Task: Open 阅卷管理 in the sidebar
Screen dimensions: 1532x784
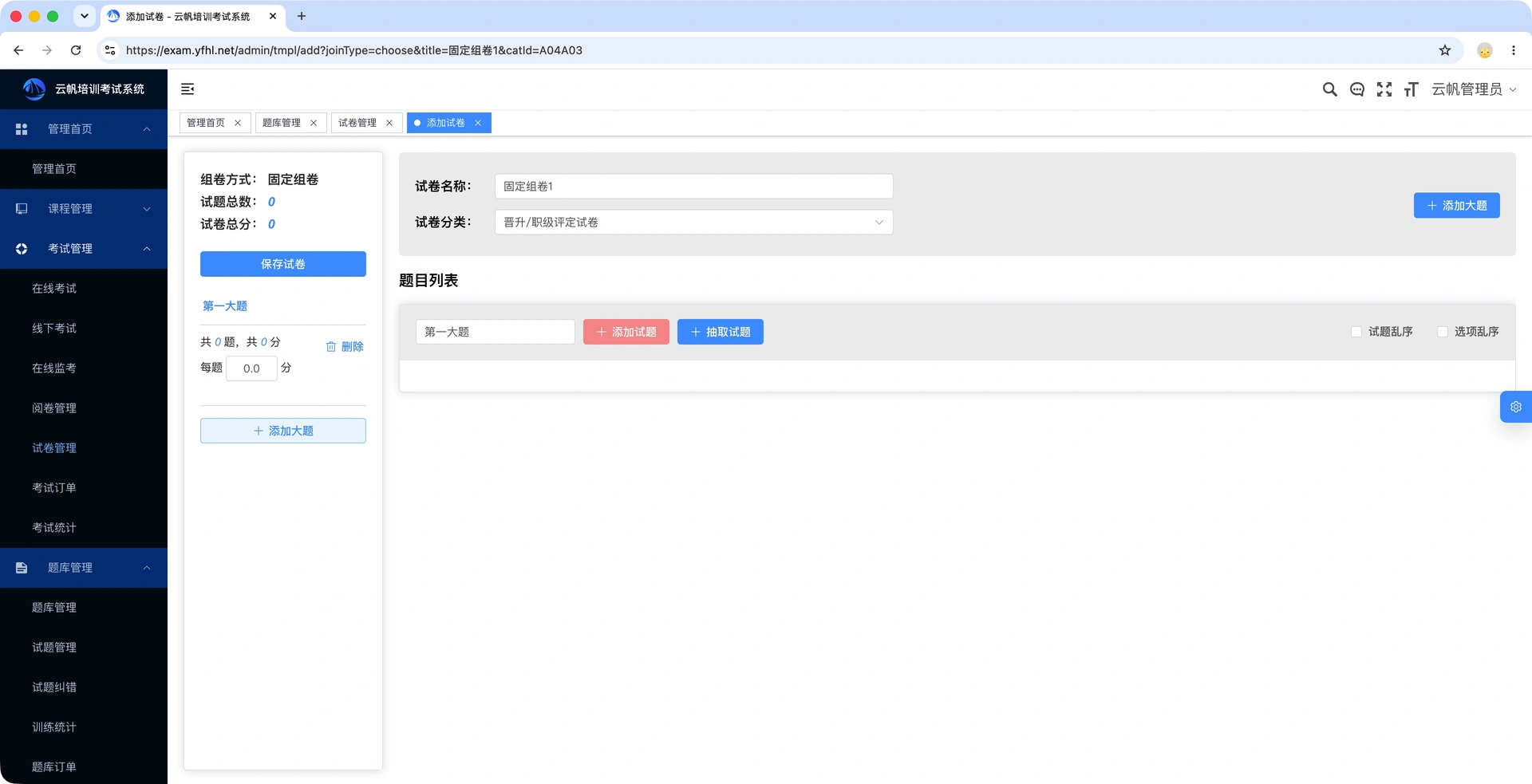Action: coord(84,408)
